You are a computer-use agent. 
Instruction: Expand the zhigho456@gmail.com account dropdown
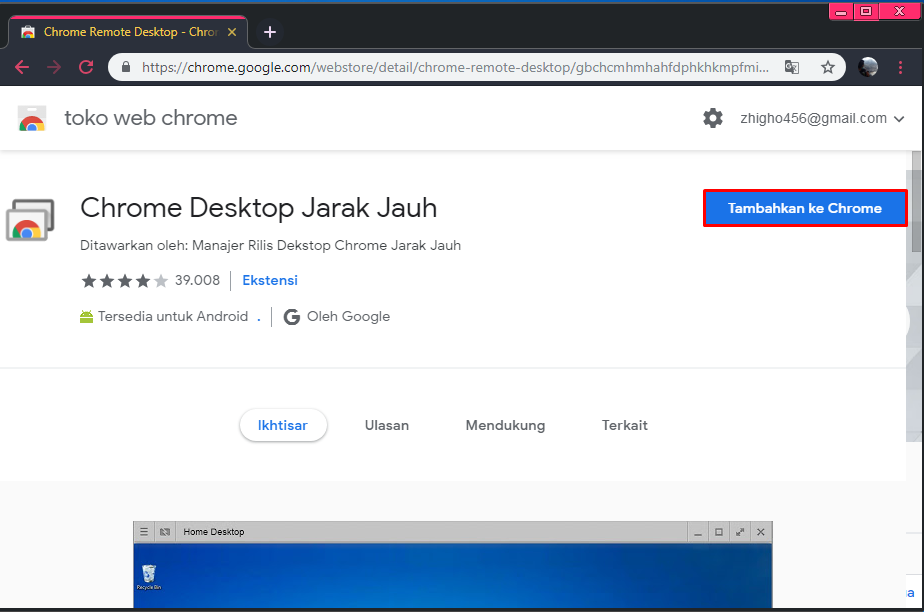(x=822, y=118)
